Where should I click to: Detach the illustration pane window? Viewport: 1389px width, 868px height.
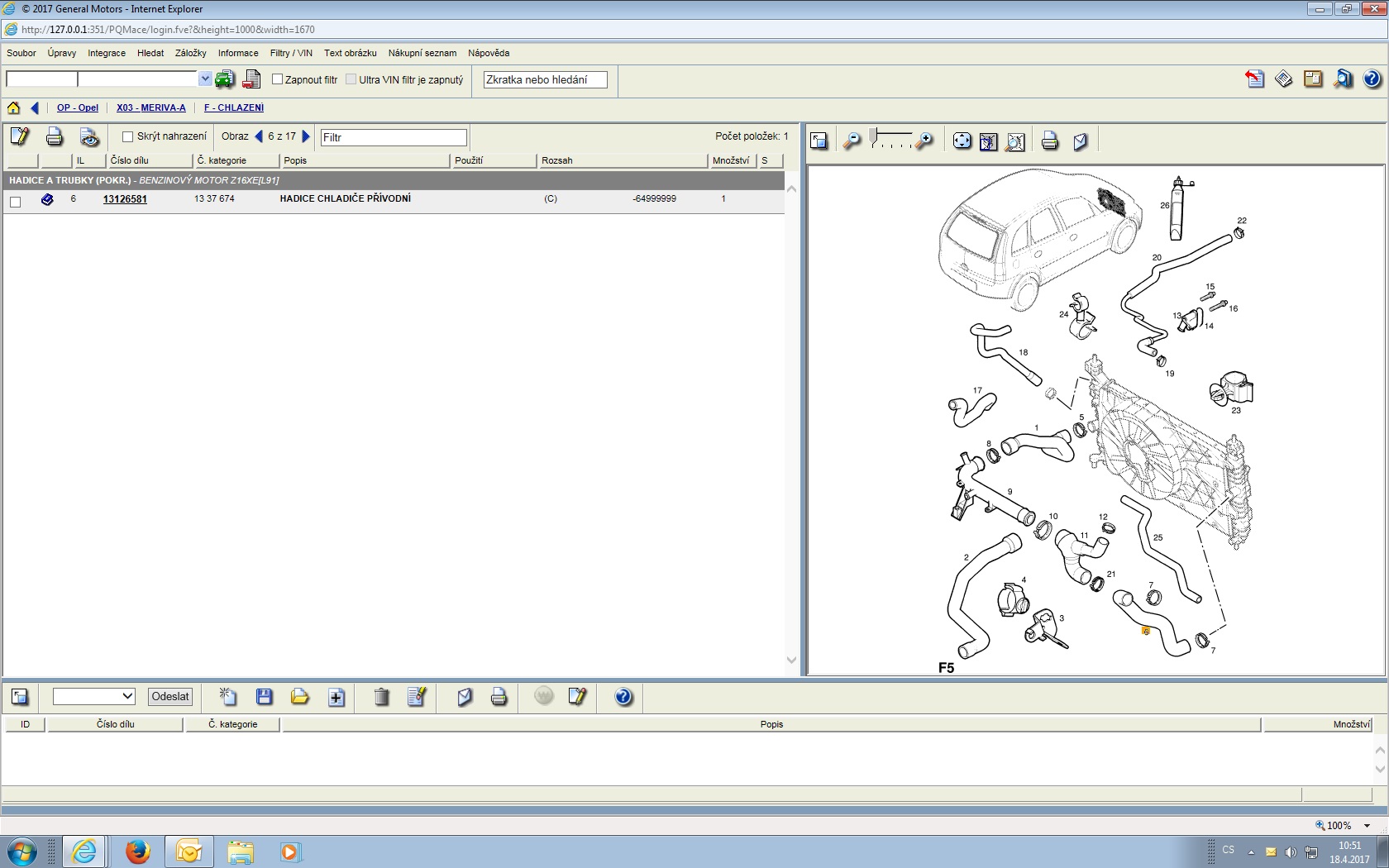(819, 141)
